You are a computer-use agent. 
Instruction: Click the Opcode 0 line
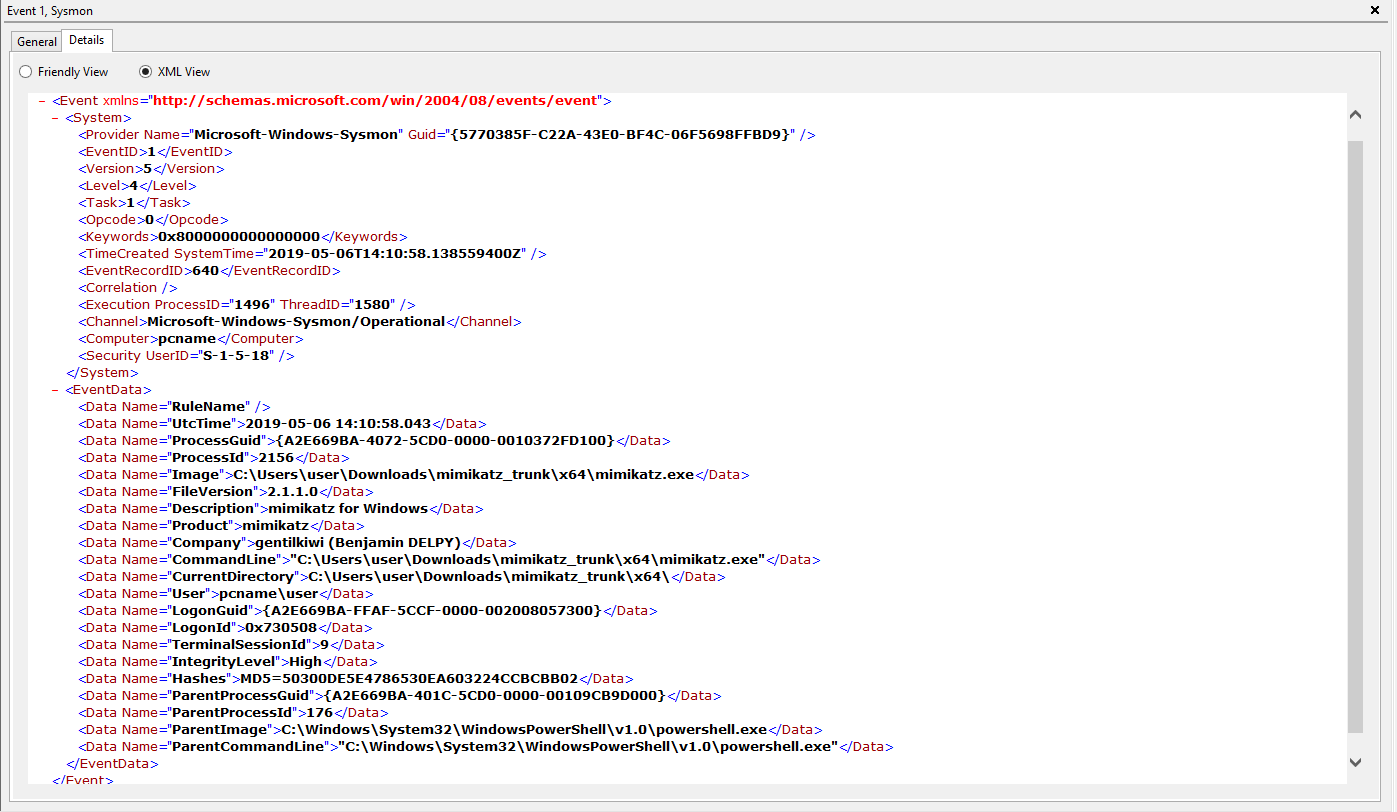pyautogui.click(x=153, y=220)
